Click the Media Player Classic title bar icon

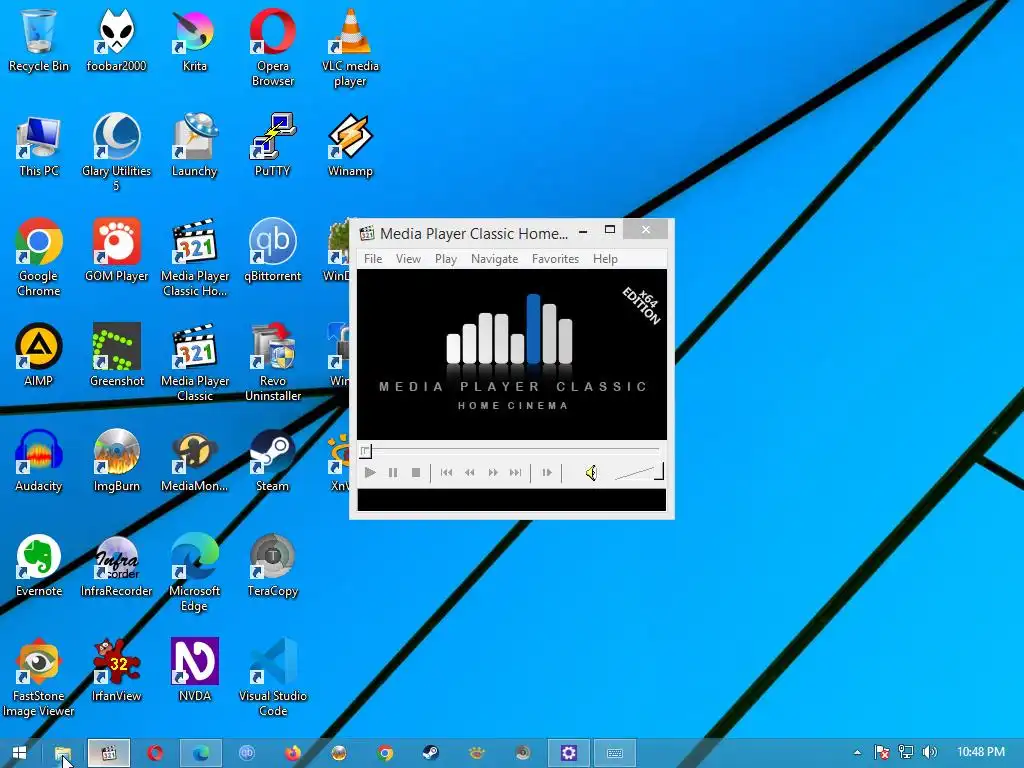coord(367,233)
